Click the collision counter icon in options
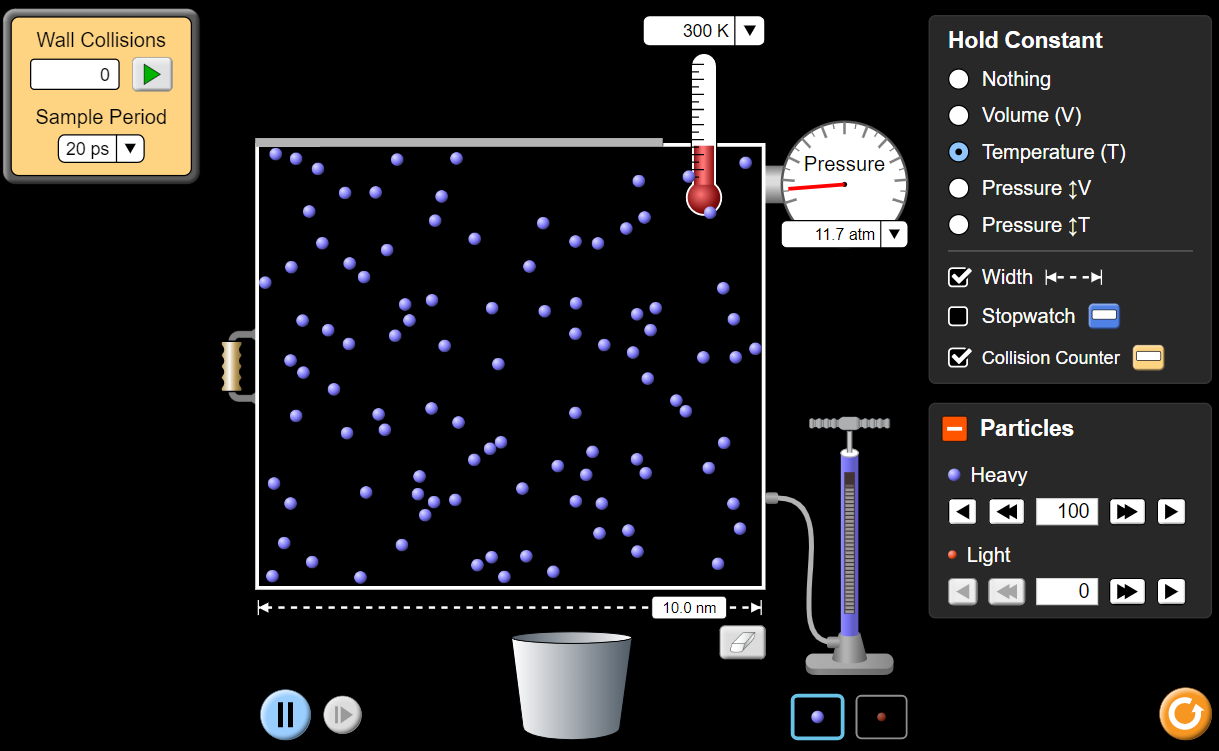The height and width of the screenshot is (751, 1219). 1148,357
